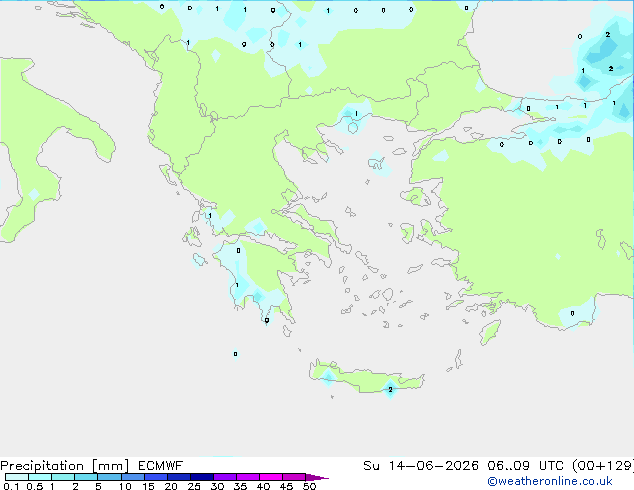Image resolution: width=634 pixels, height=490 pixels.
Task: Choose the 2–5 mm legend swatch
Action: pos(86,477)
